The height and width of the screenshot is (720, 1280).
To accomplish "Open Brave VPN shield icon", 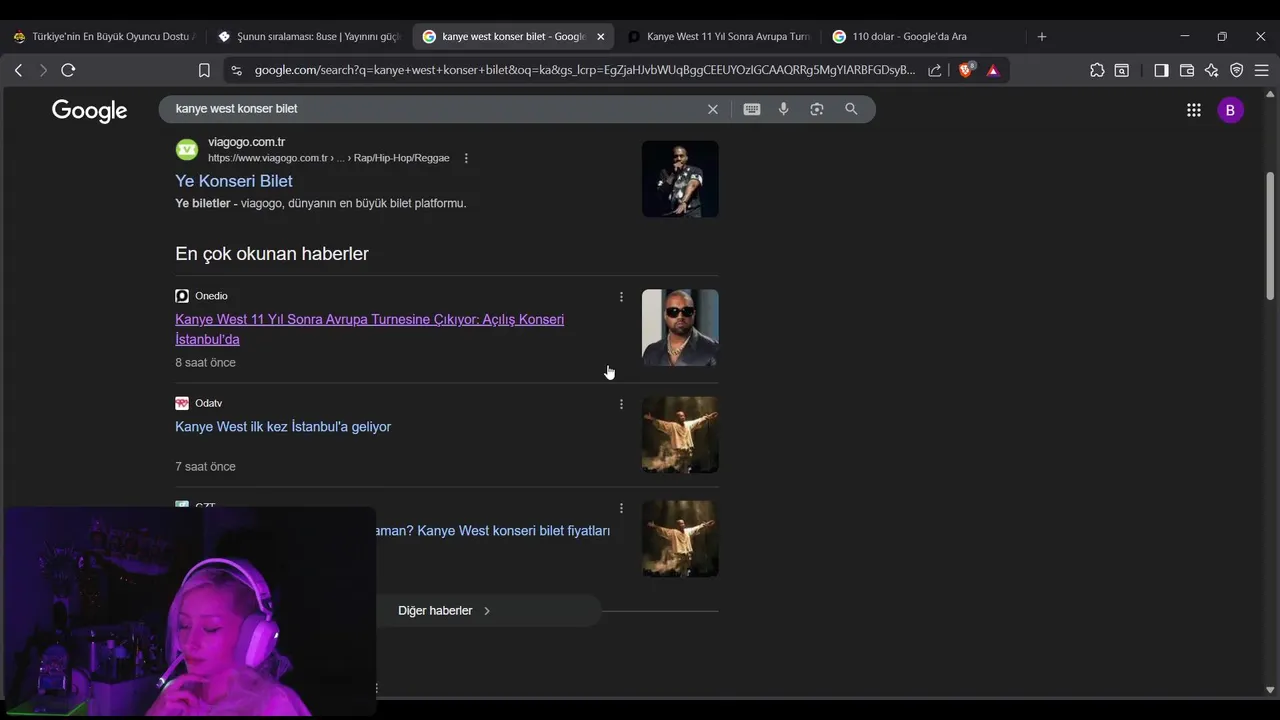I will (x=1237, y=70).
